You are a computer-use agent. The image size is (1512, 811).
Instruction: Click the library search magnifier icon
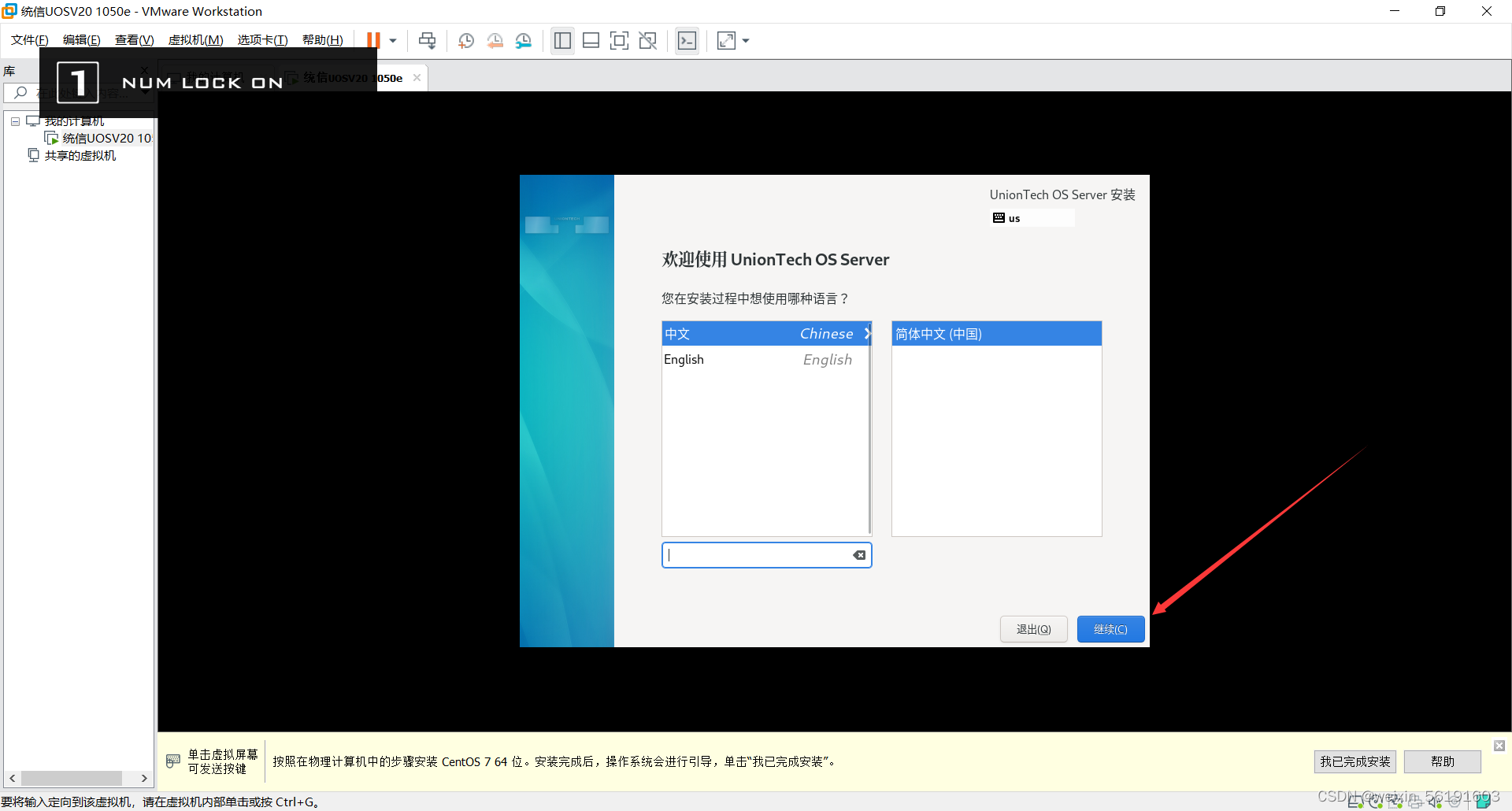20,93
